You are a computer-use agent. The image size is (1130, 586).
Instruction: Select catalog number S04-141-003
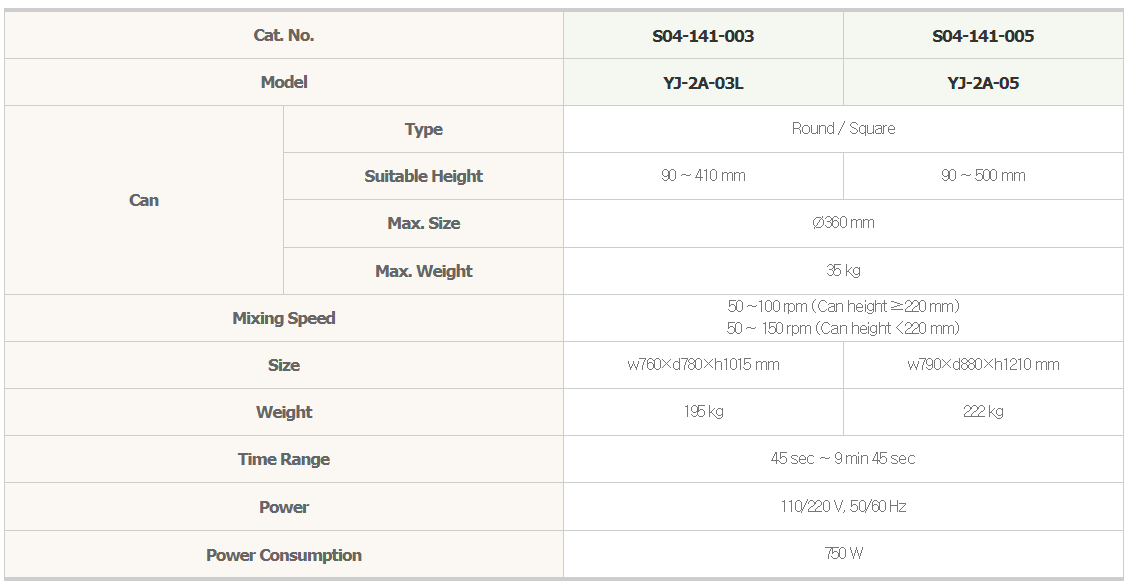pyautogui.click(x=703, y=36)
